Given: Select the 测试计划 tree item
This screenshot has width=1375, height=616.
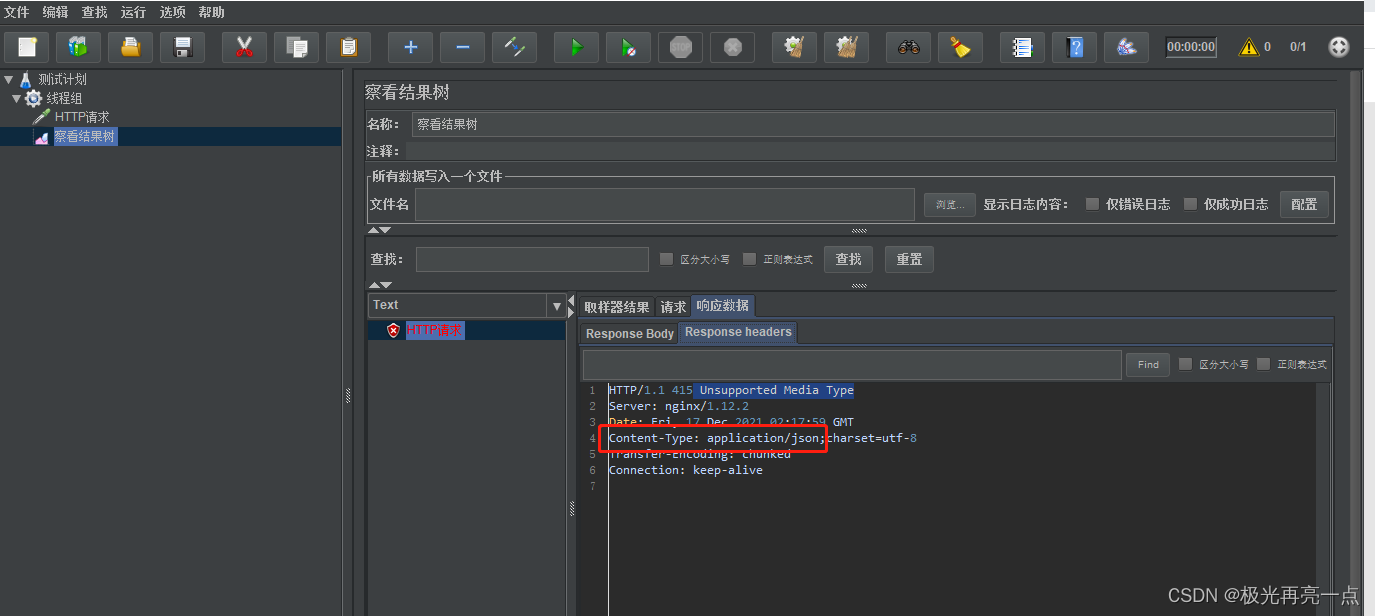Looking at the screenshot, I should tap(62, 79).
